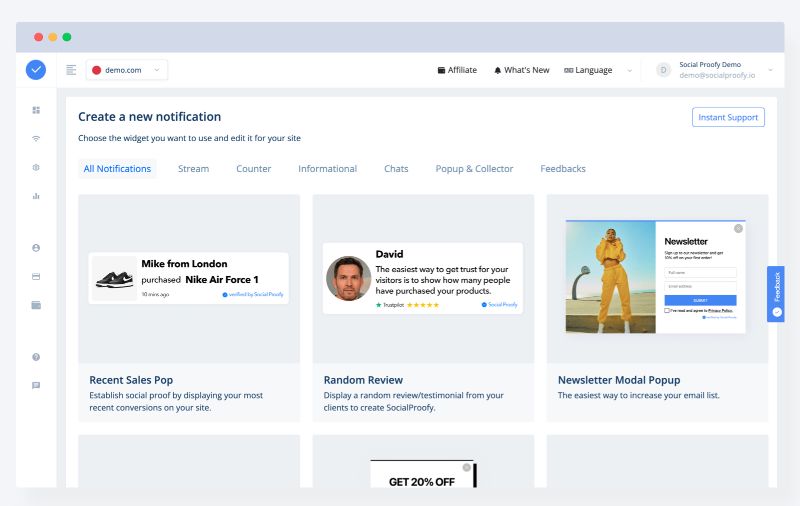Click the Newsletter Modal Popup title

[619, 380]
